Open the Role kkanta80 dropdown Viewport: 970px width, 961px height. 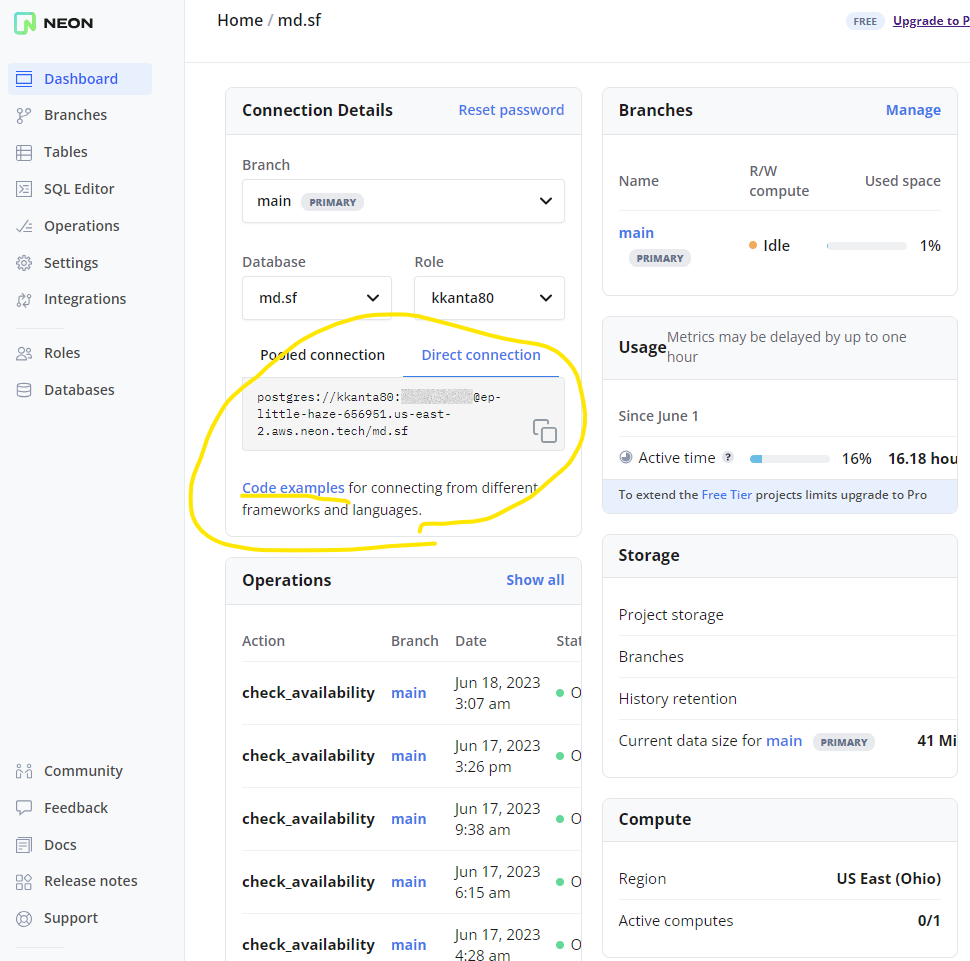pyautogui.click(x=489, y=298)
